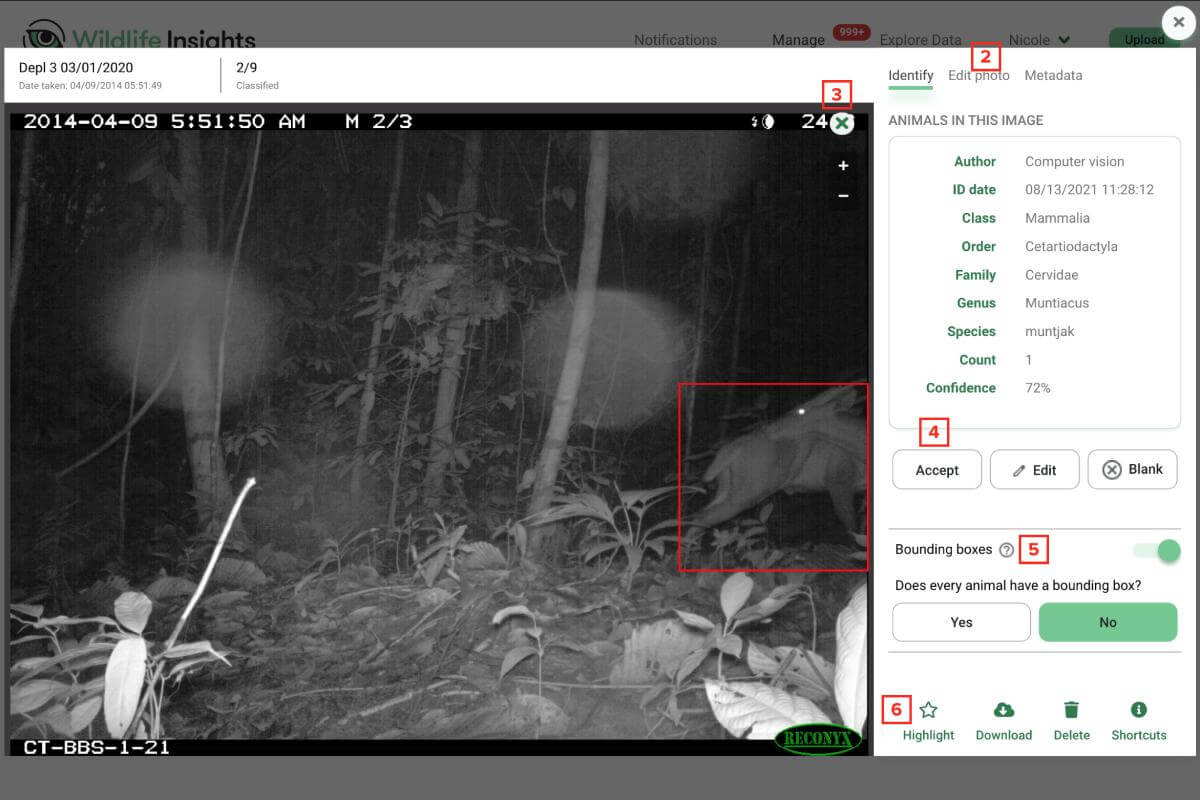Select the red bounding box on animal
This screenshot has width=1200, height=800.
tap(773, 477)
